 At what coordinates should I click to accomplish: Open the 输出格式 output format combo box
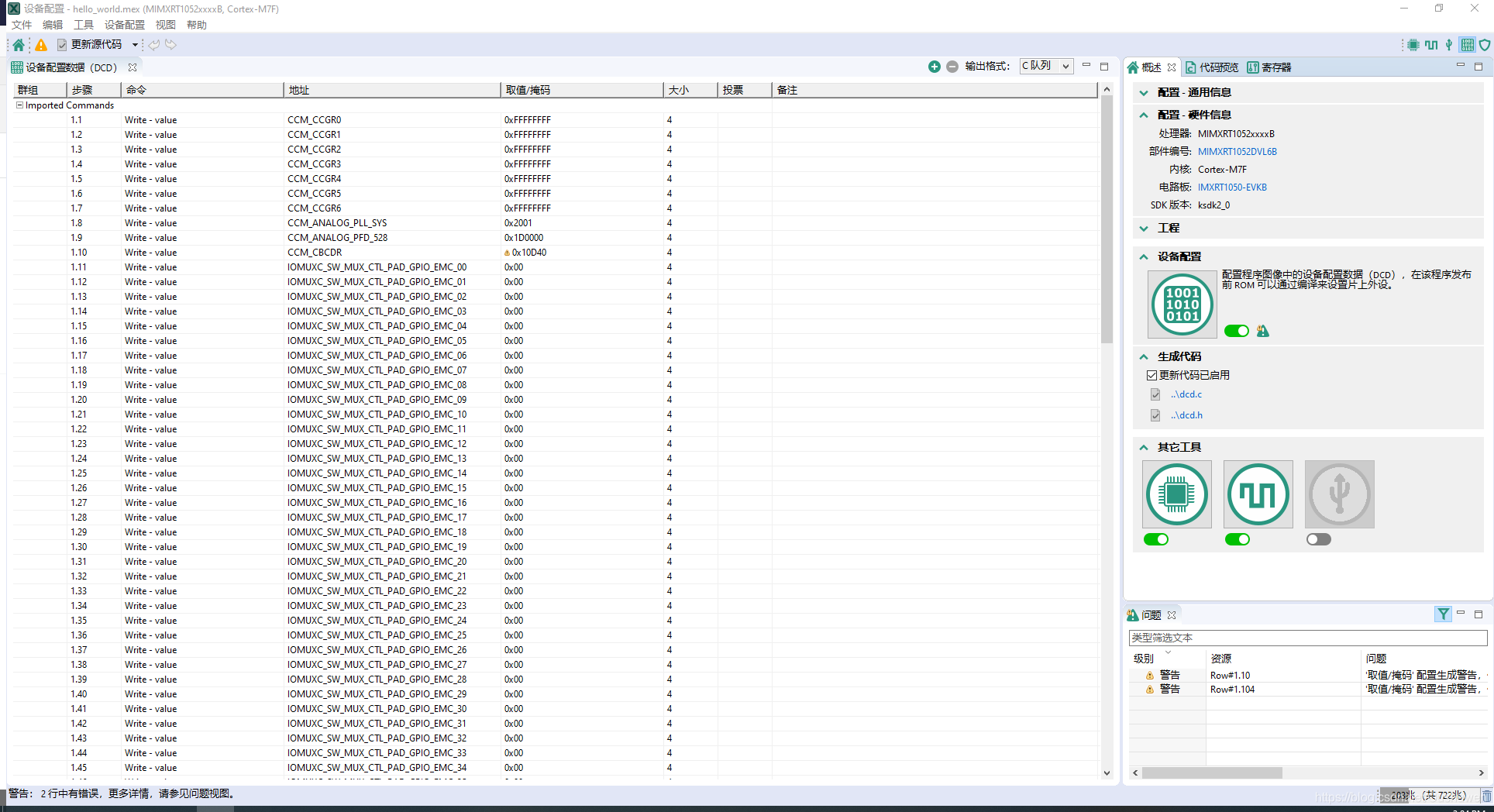tap(1046, 66)
